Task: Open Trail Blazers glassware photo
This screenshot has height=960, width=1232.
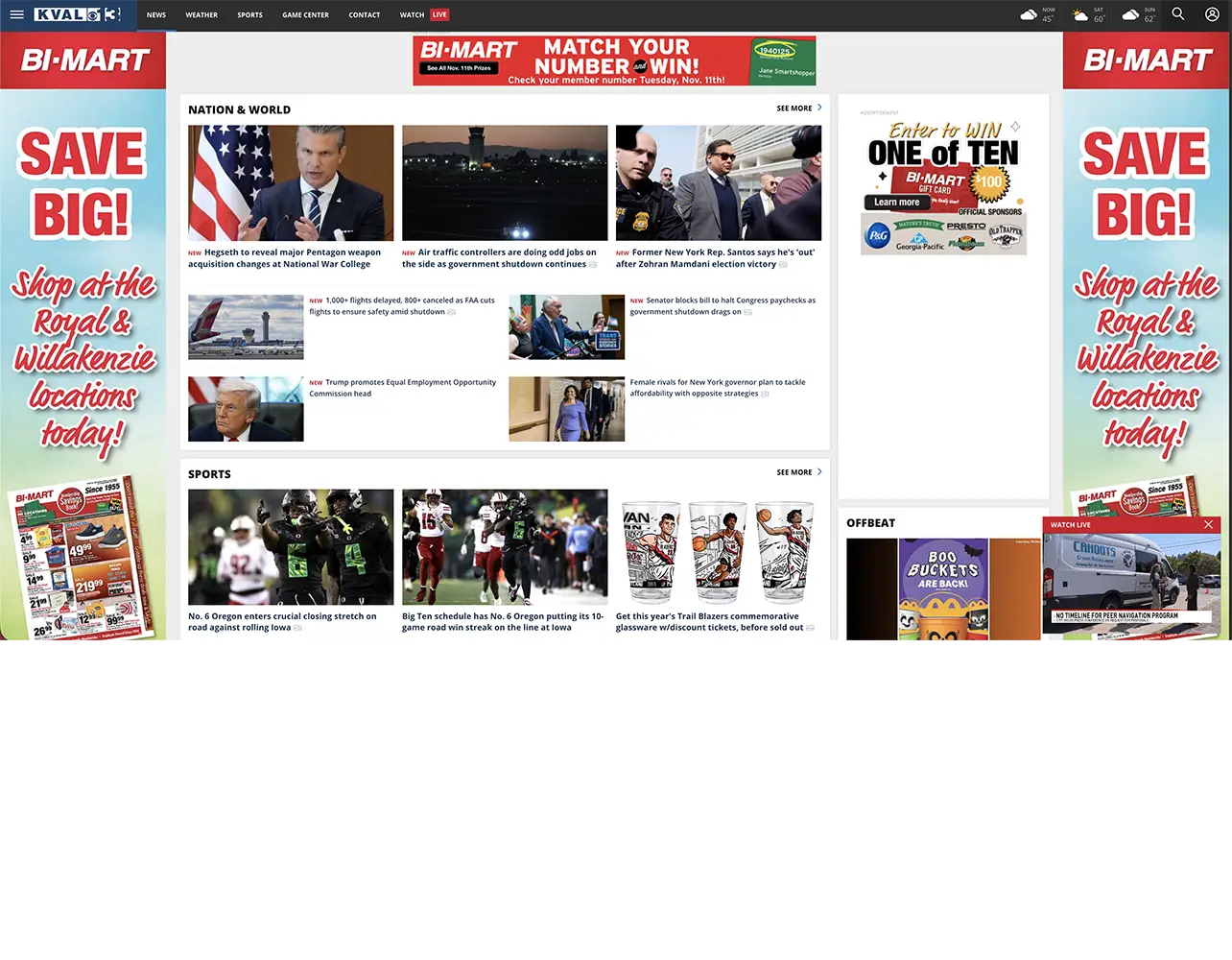Action: point(719,547)
